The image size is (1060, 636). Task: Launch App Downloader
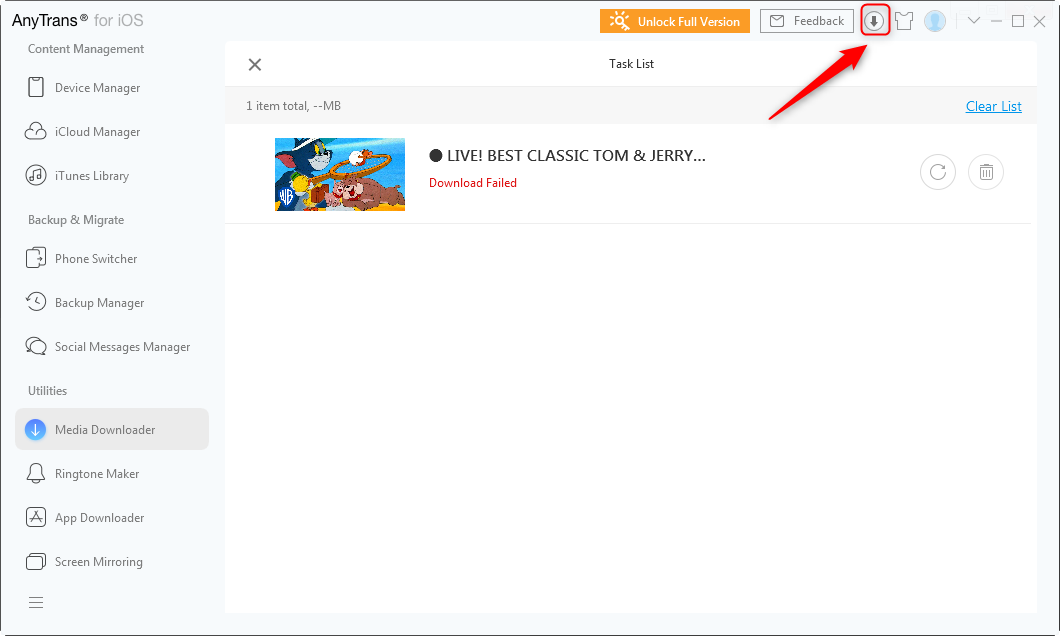[x=99, y=518]
